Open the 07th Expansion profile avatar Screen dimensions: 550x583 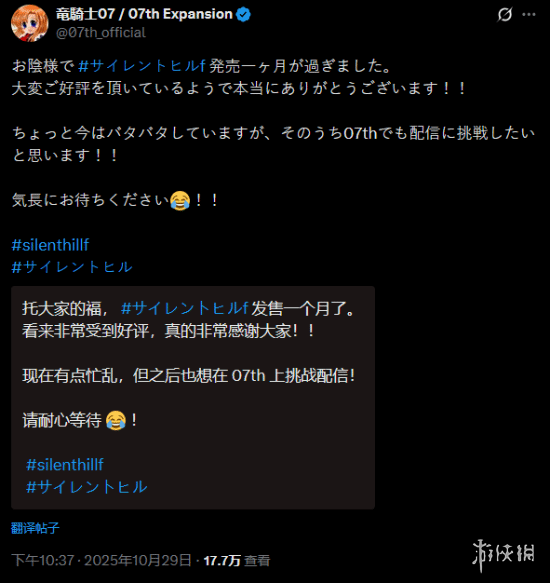point(30,23)
